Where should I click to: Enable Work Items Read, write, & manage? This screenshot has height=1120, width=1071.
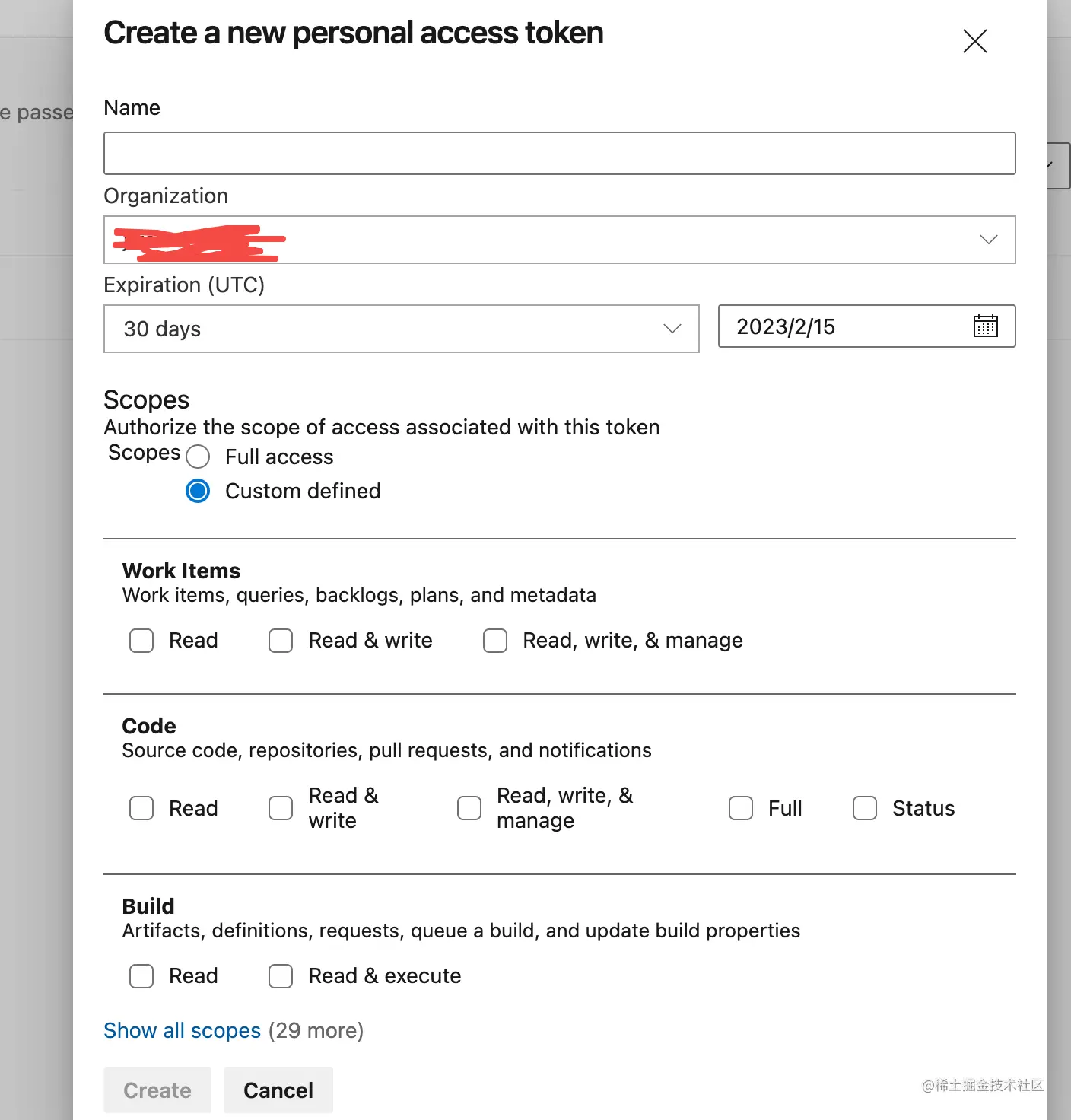tap(495, 641)
